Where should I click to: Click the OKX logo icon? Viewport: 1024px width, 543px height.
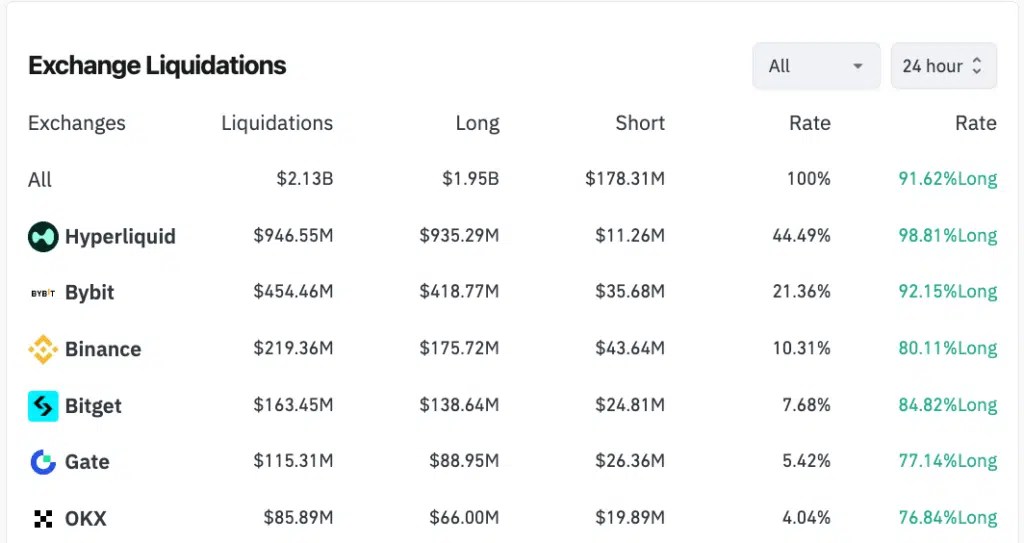tap(43, 519)
